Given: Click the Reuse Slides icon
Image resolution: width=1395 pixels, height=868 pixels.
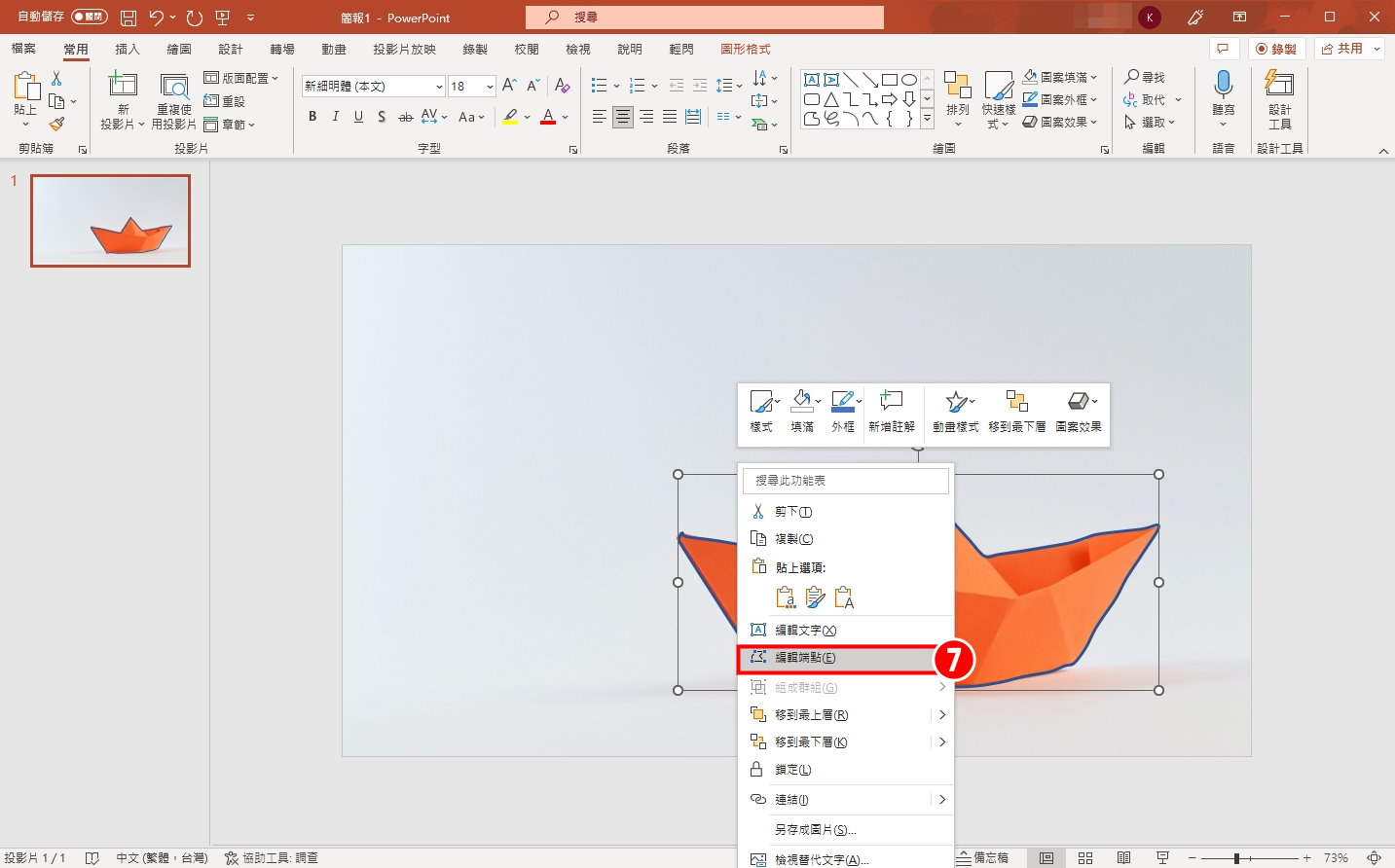Looking at the screenshot, I should pyautogui.click(x=174, y=87).
